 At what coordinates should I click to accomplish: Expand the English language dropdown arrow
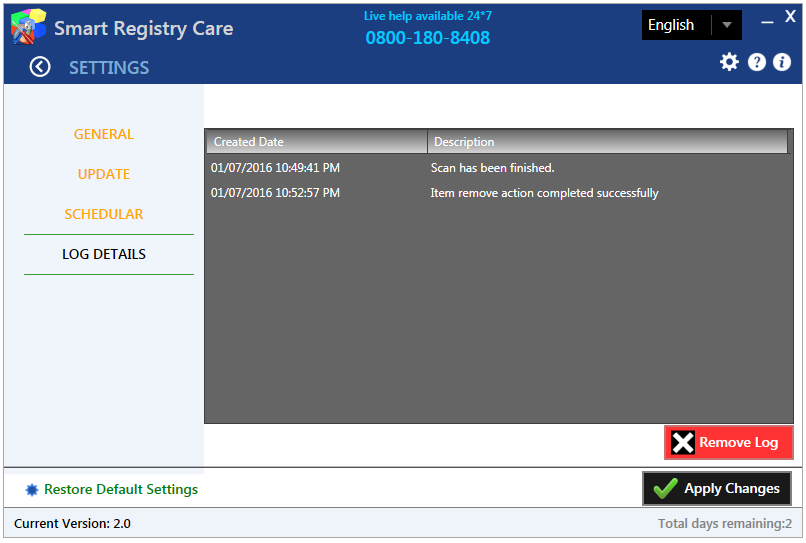(x=726, y=25)
